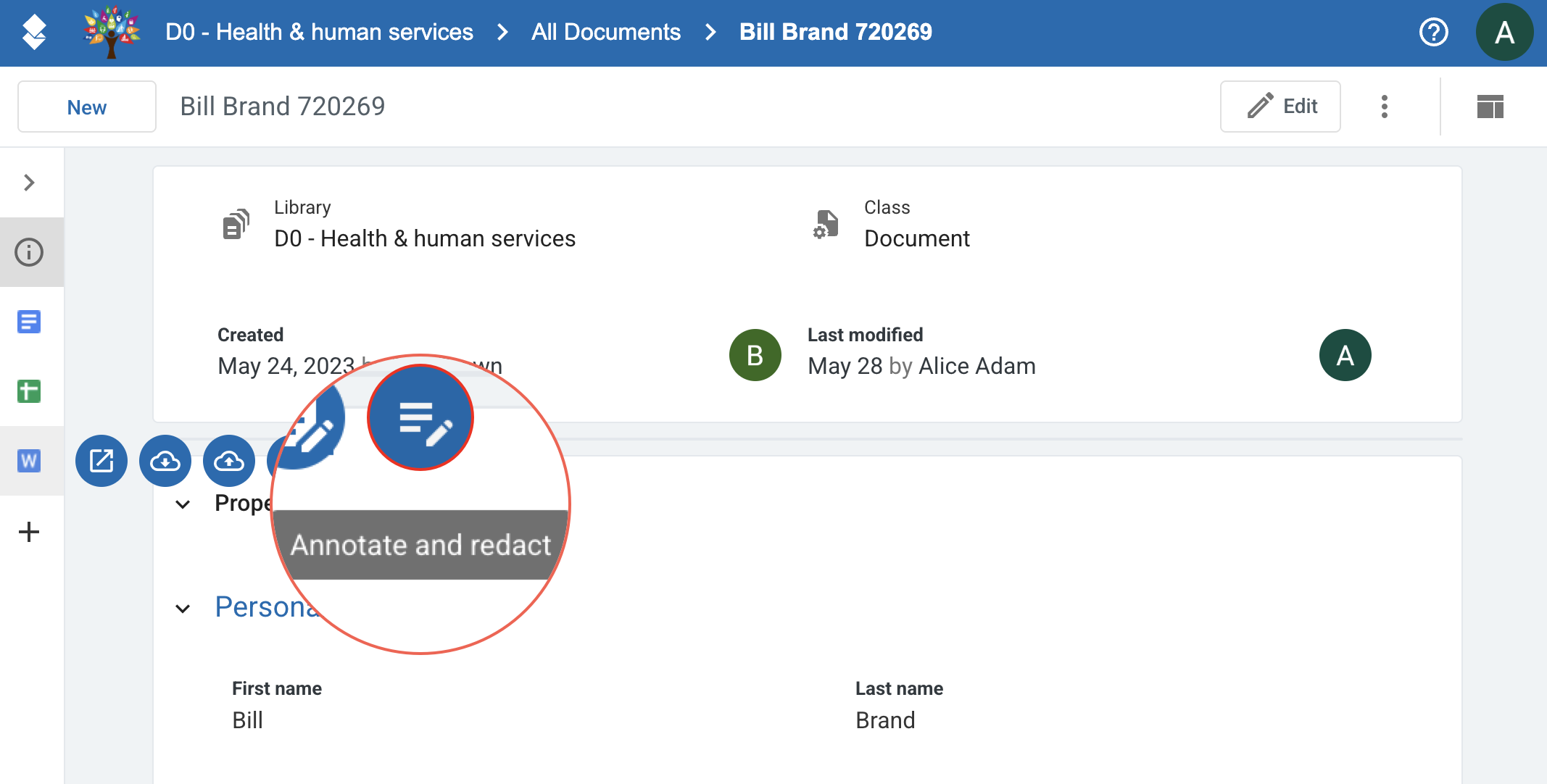This screenshot has height=784, width=1547.
Task: Go to All Documents breadcrumb
Action: [606, 32]
